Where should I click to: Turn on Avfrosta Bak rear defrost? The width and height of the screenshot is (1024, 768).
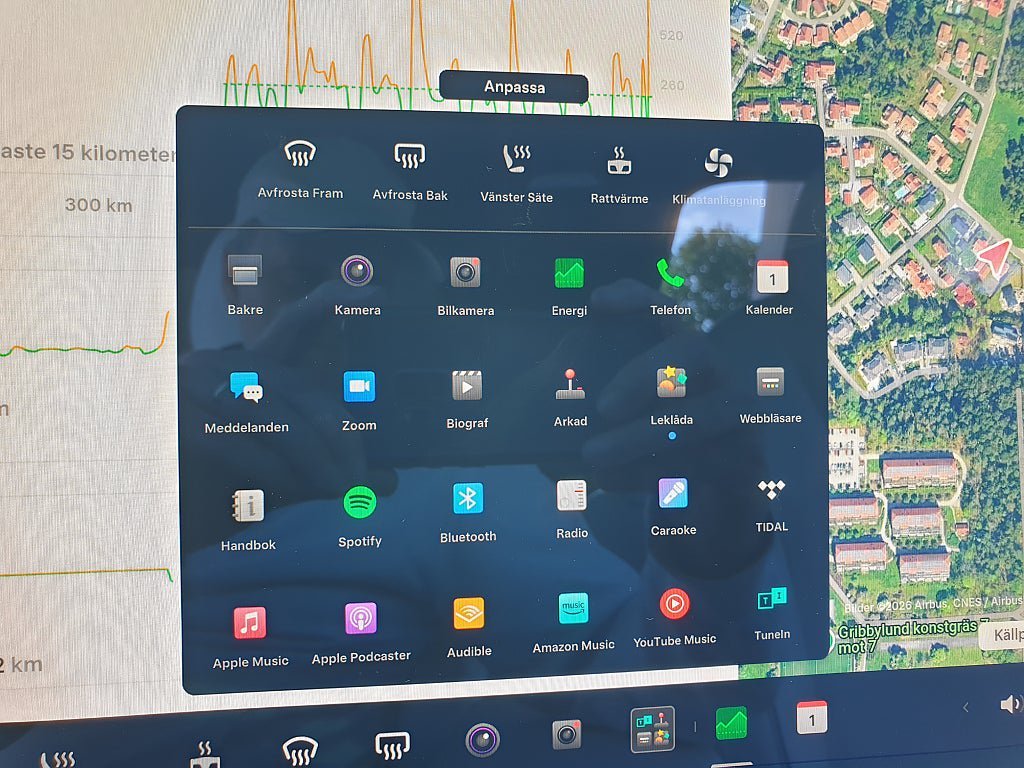point(409,156)
